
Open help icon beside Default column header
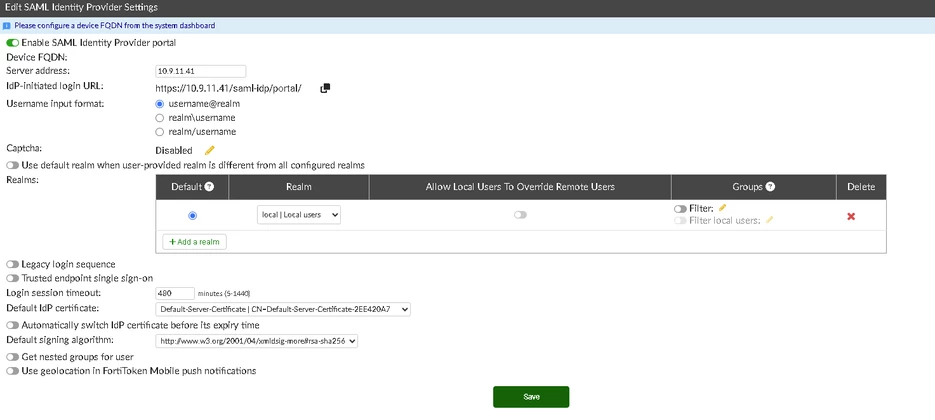(209, 187)
